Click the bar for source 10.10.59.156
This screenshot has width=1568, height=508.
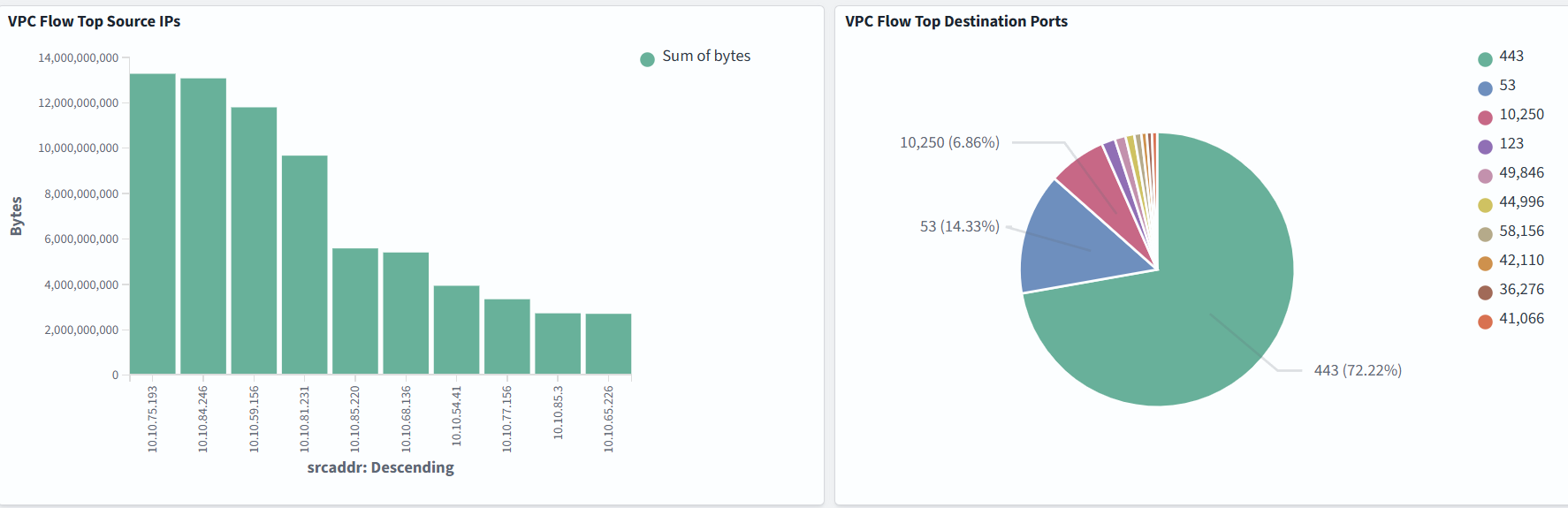[x=254, y=241]
